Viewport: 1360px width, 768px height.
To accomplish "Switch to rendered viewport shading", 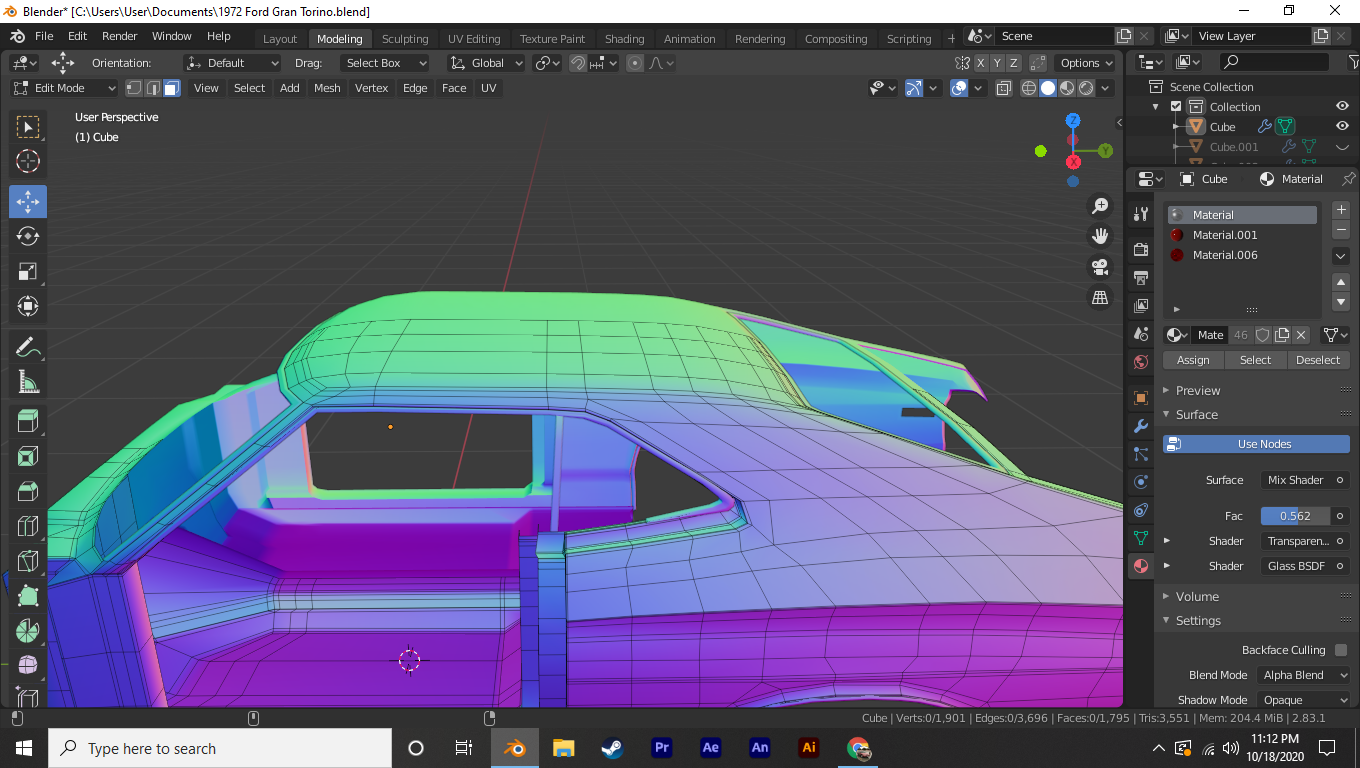I will pos(1086,88).
